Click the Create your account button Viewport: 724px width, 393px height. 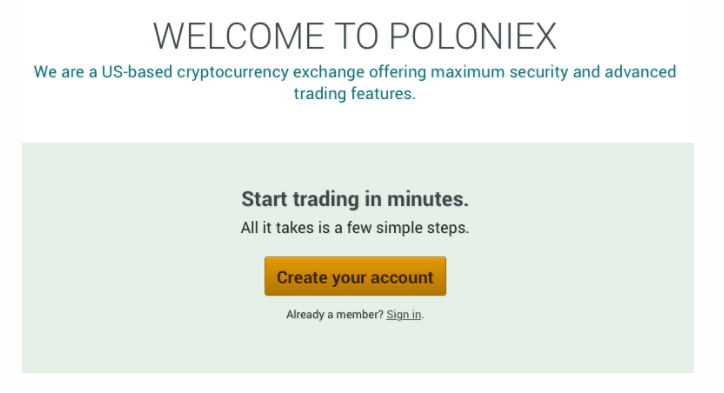(355, 276)
